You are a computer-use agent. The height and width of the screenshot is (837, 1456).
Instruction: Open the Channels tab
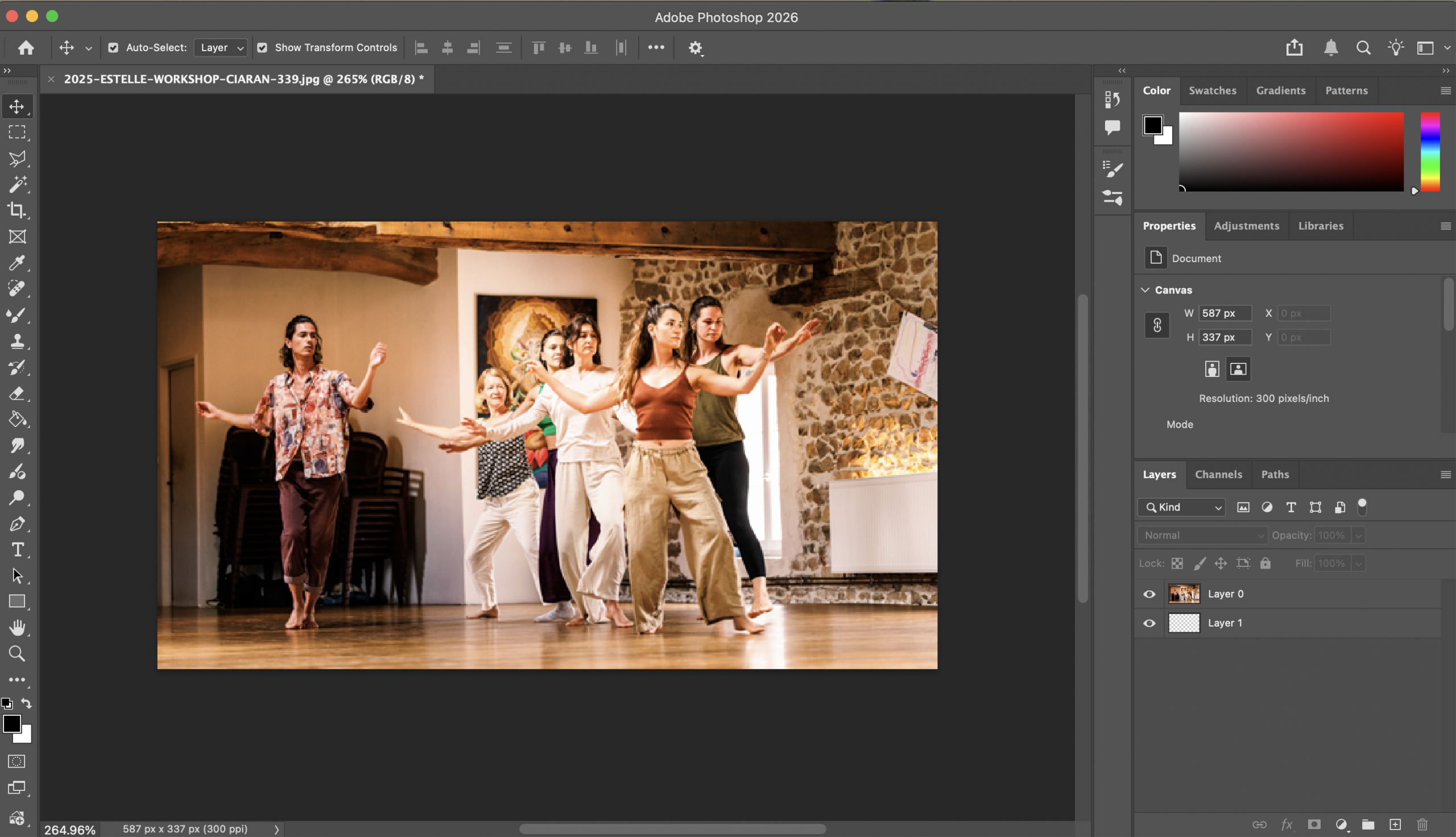[1218, 474]
